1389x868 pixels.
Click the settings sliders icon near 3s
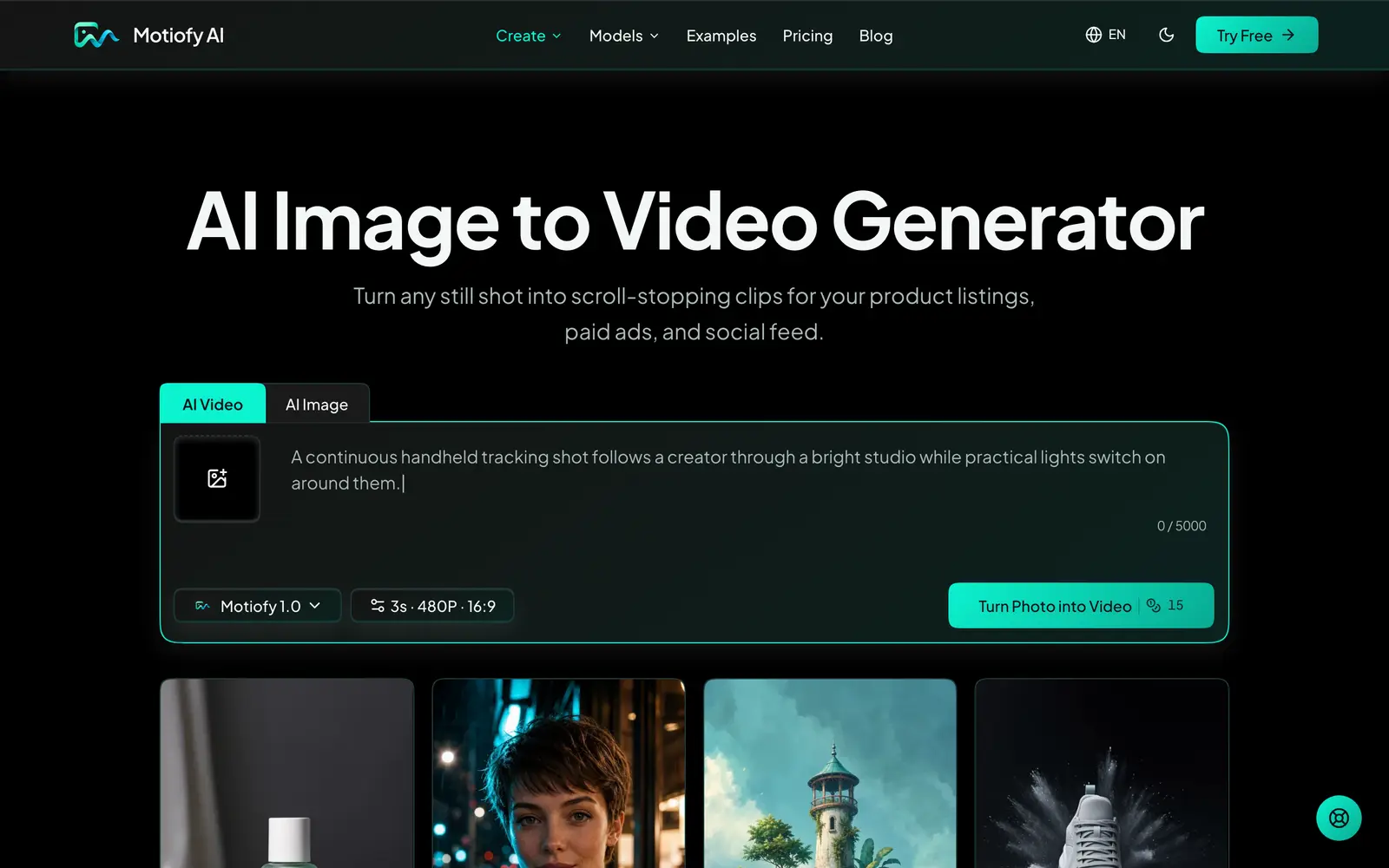click(378, 605)
